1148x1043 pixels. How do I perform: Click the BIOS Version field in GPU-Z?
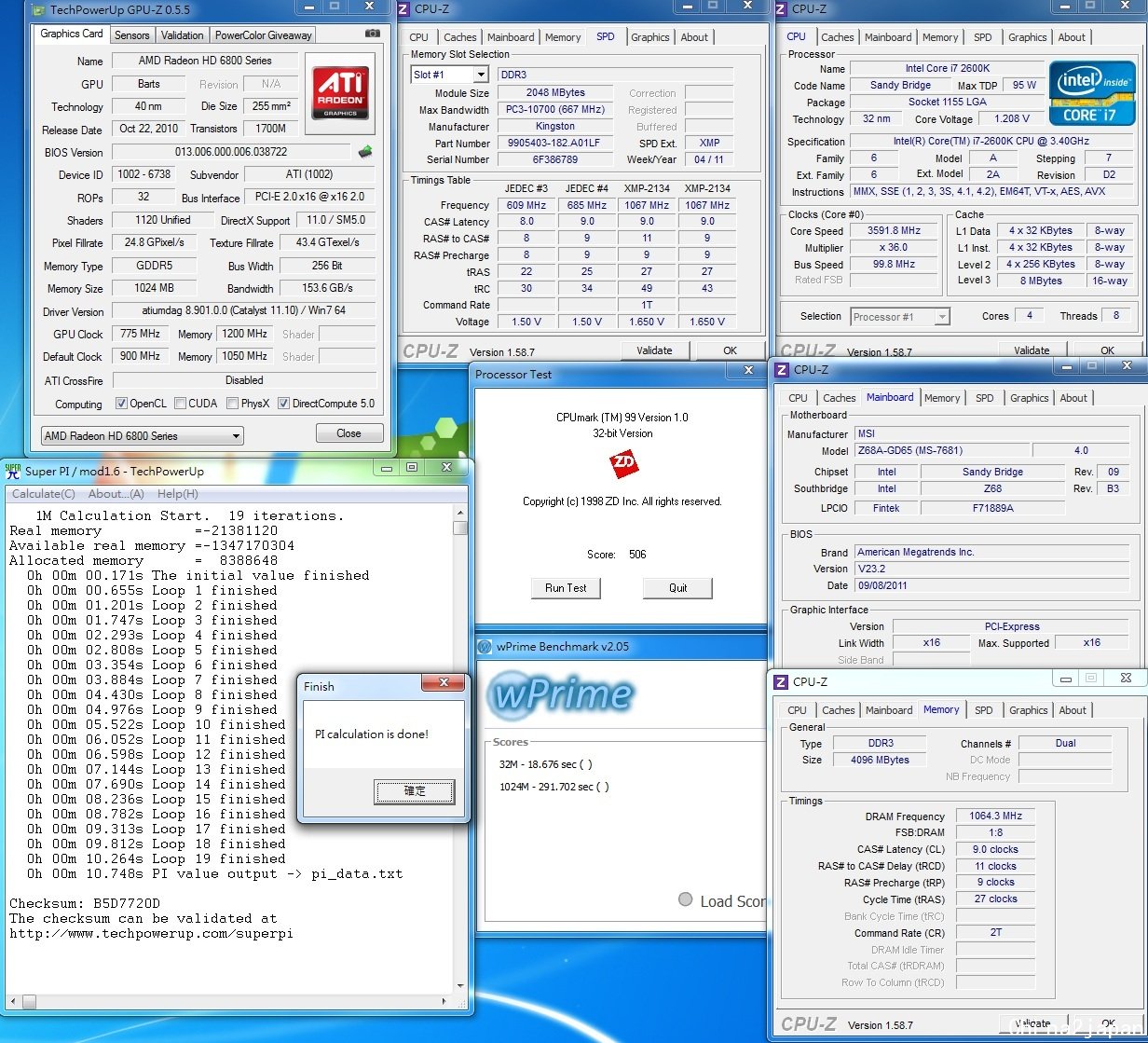pos(231,152)
